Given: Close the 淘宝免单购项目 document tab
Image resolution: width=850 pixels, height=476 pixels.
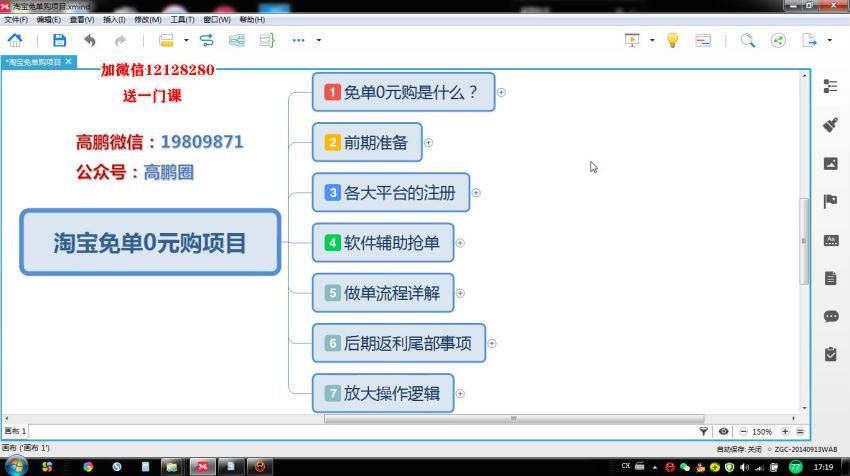Looking at the screenshot, I should 68,62.
